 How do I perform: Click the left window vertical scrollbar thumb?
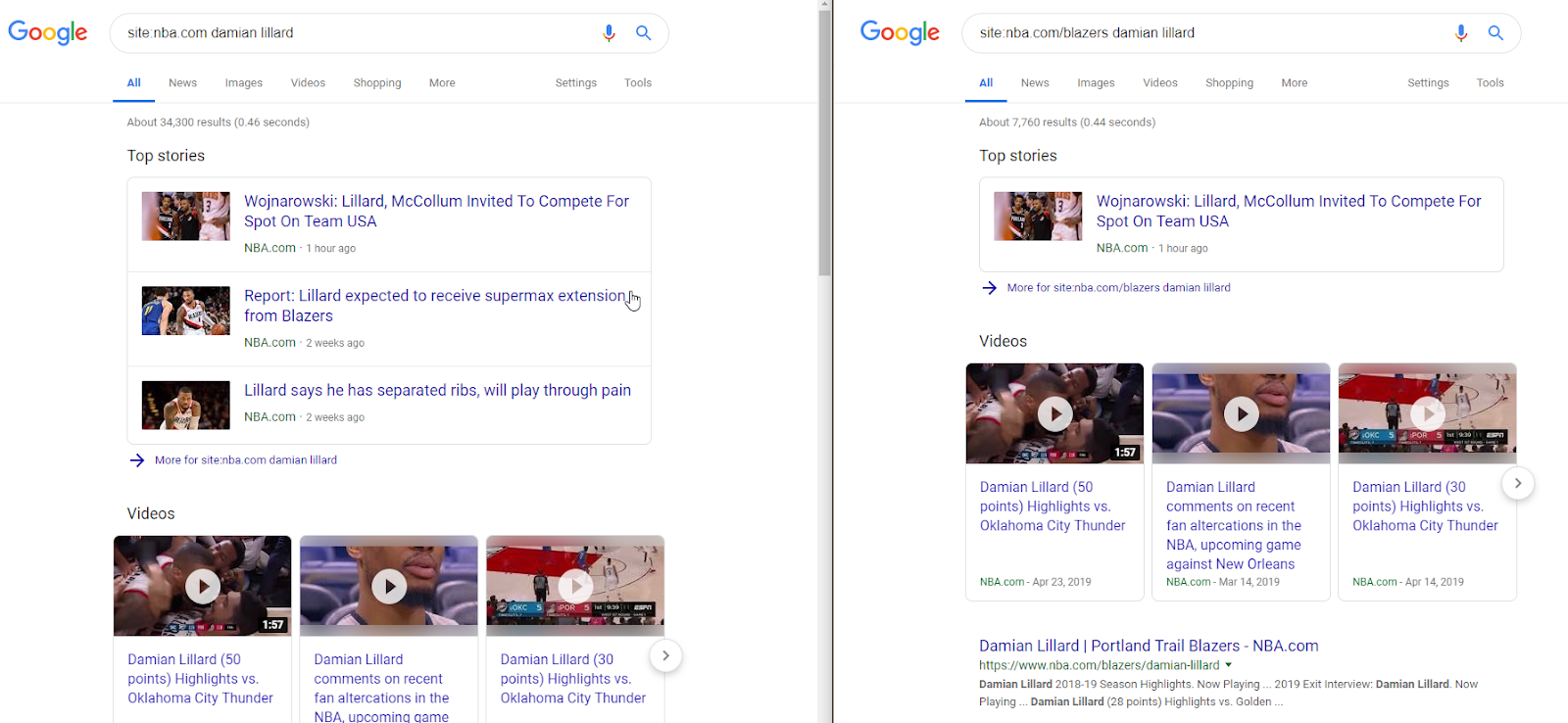[x=825, y=143]
